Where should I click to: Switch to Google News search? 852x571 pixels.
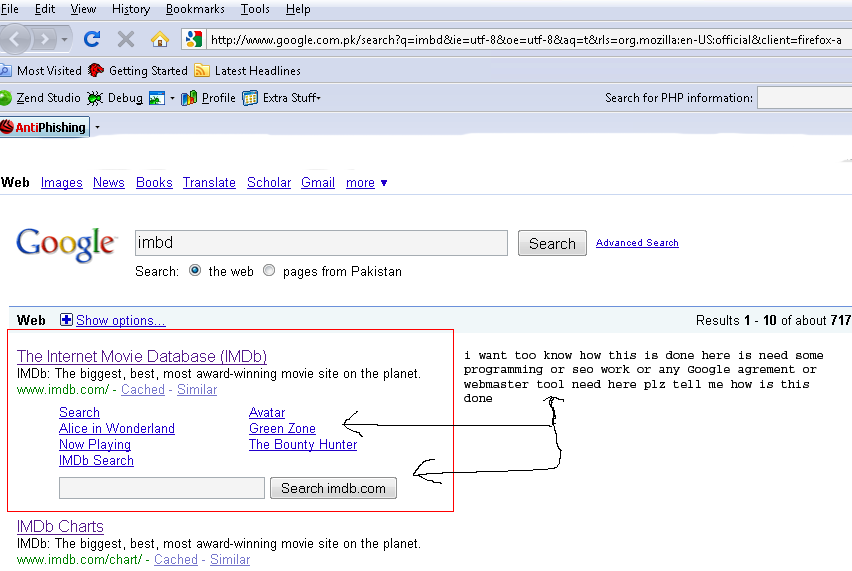[109, 183]
